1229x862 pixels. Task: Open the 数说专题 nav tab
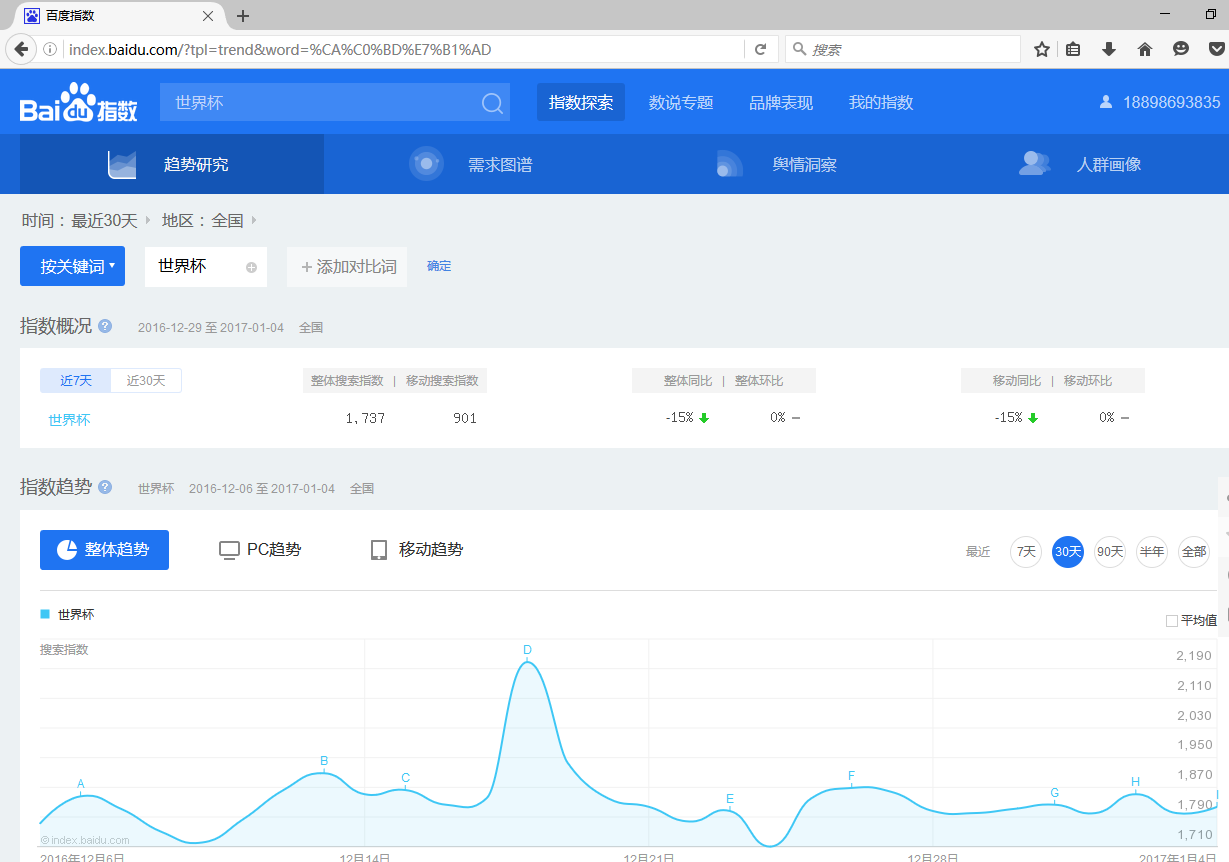tap(681, 102)
